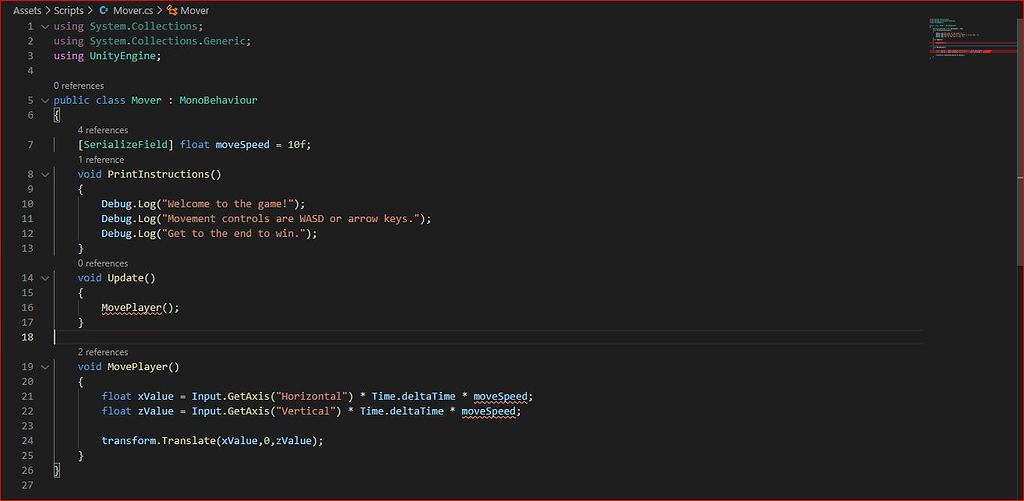Screen dimensions: 1024x501
Task: Open the '1 reference' code lens
Action: point(101,159)
